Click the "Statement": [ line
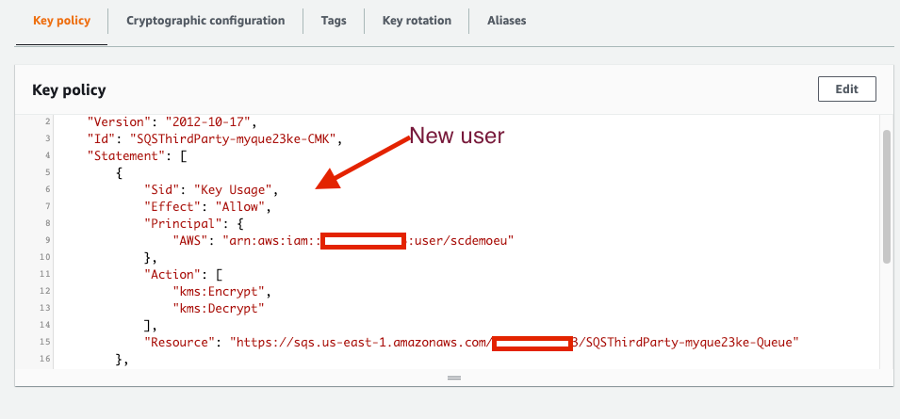 click(x=136, y=155)
